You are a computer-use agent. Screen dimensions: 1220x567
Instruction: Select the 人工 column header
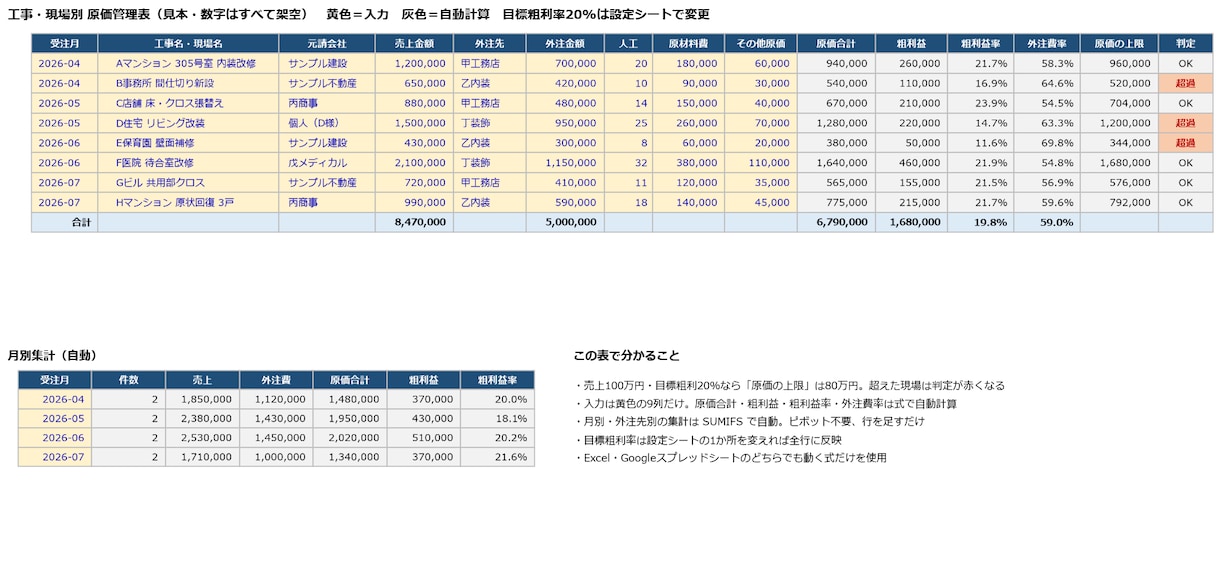(x=628, y=44)
